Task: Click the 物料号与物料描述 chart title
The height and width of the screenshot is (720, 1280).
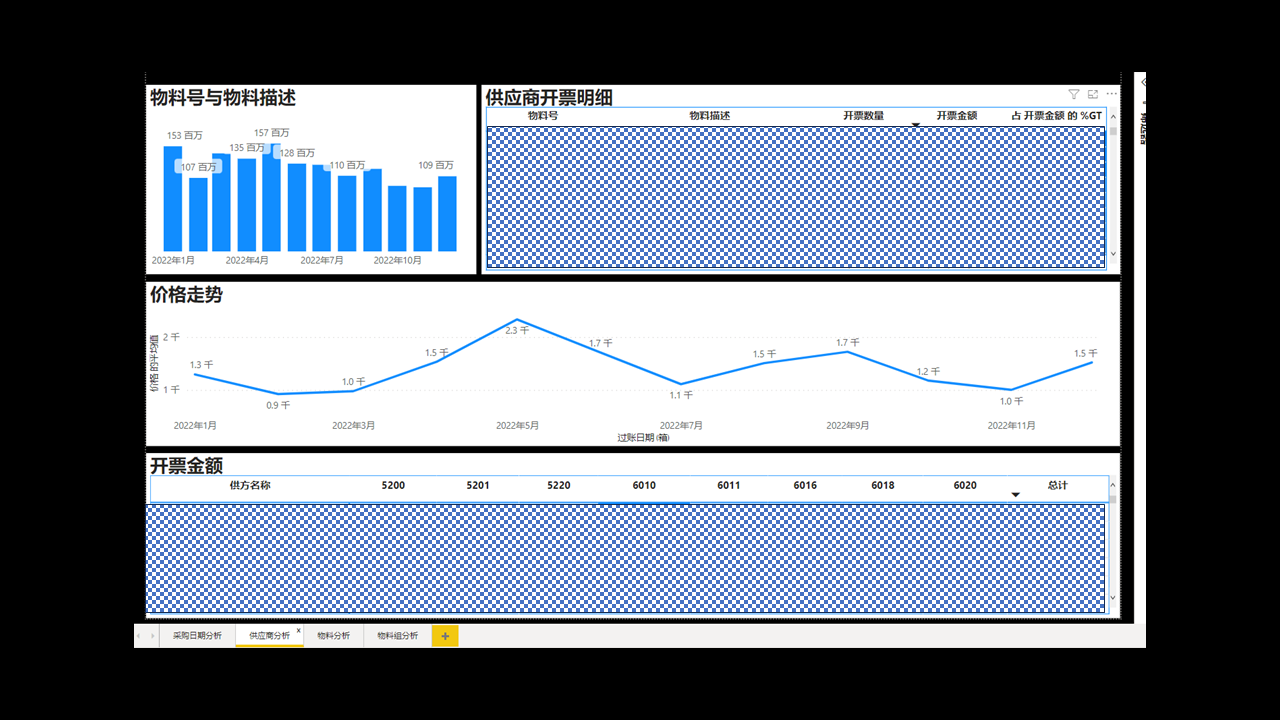Action: [x=222, y=98]
